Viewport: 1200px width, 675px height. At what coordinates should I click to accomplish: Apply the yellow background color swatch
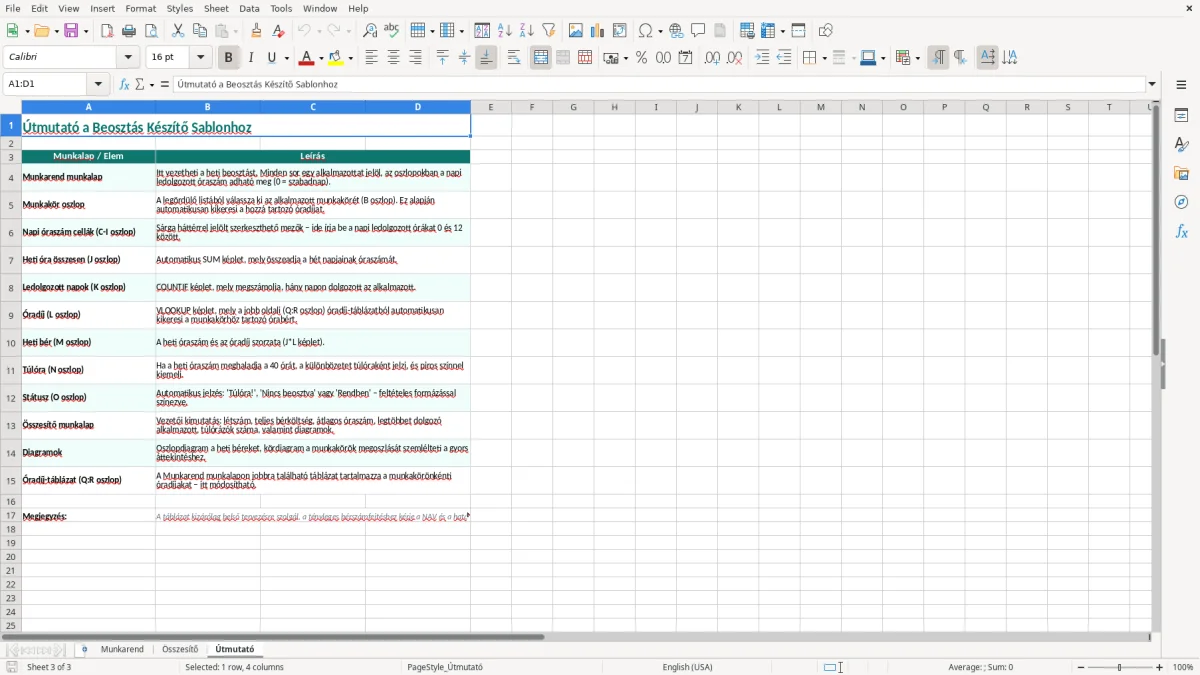(336, 58)
